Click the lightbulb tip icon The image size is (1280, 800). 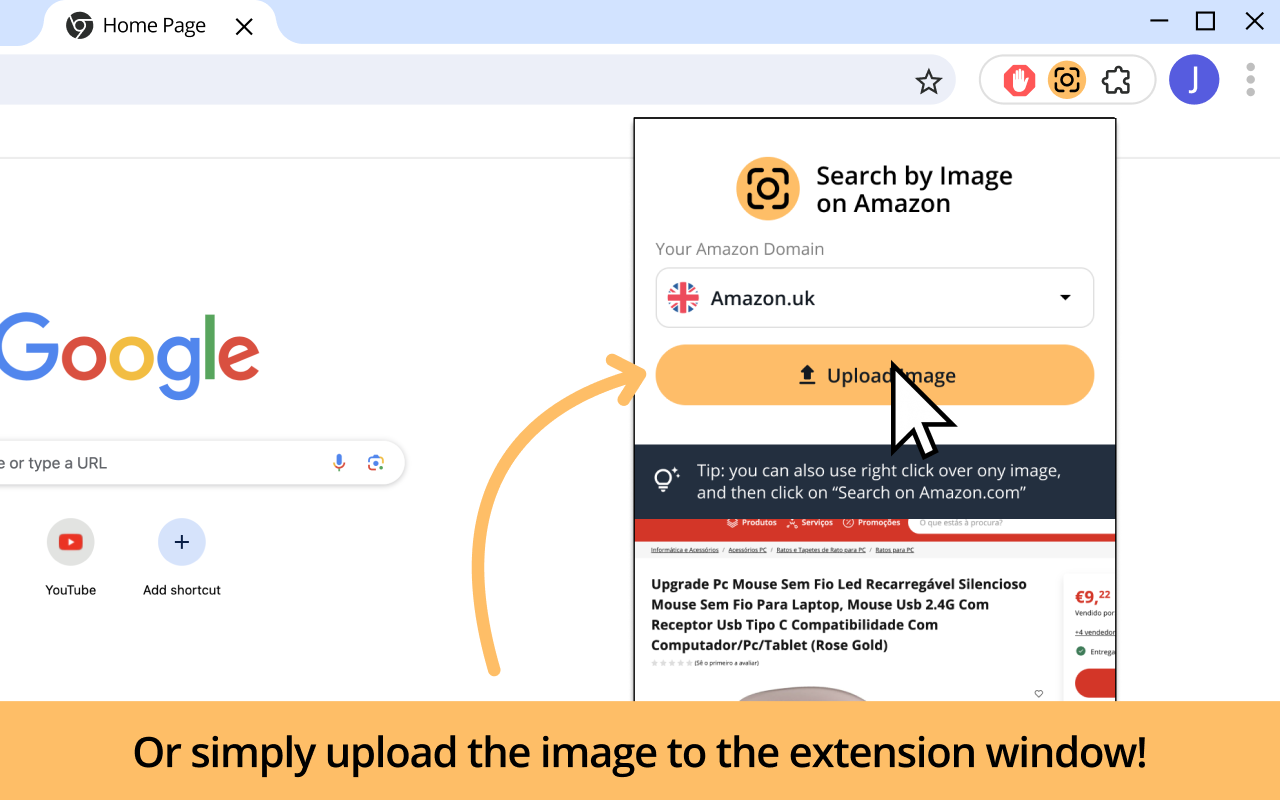click(x=666, y=480)
